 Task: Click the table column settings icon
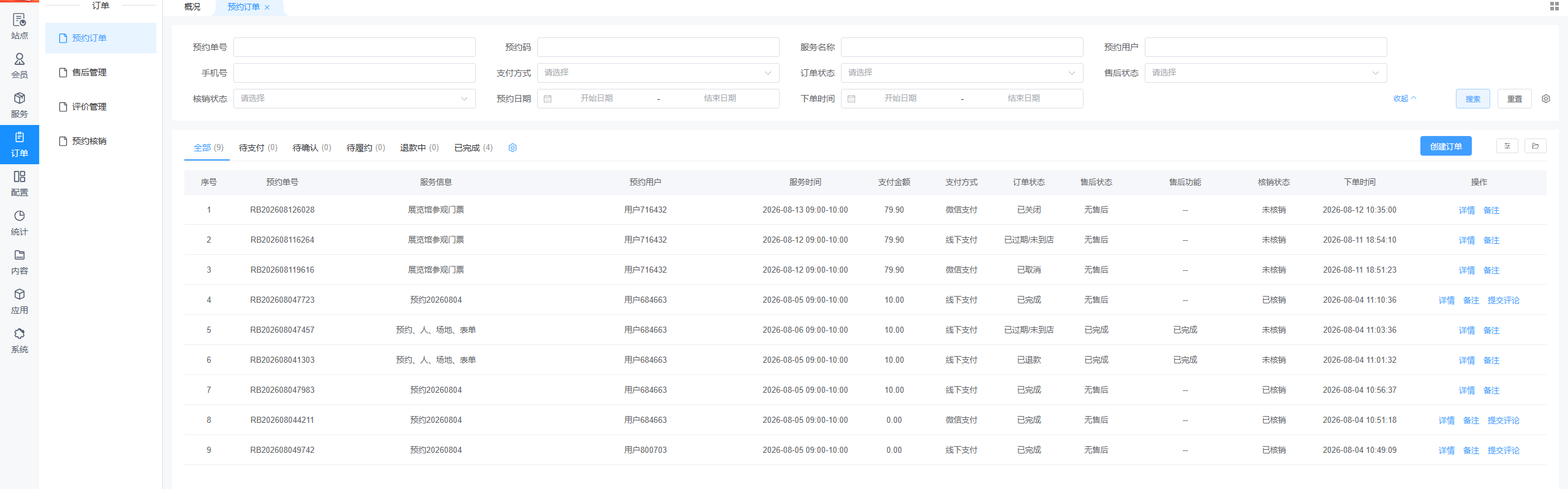[x=1507, y=146]
